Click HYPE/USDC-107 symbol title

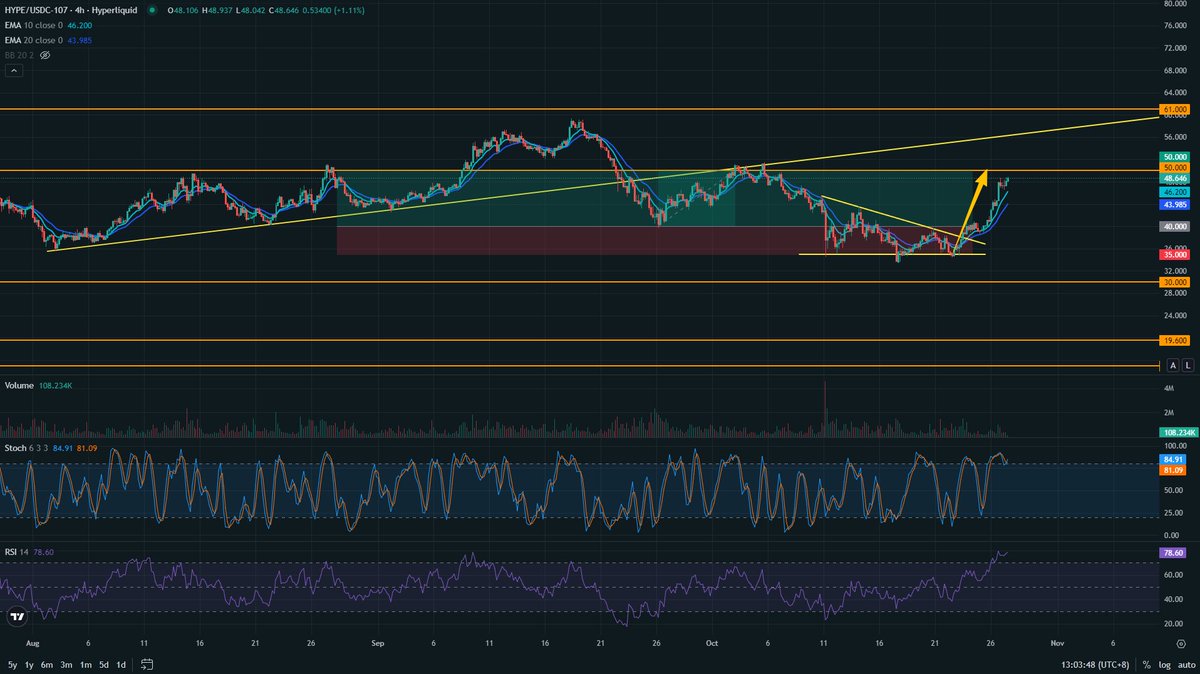[40, 12]
